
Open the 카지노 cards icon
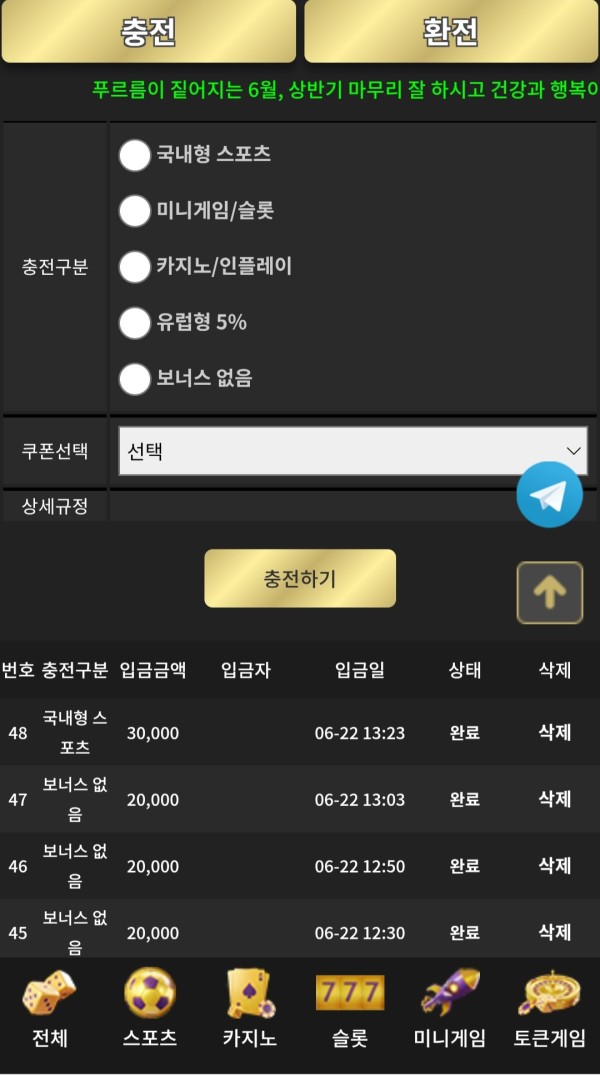click(x=249, y=994)
